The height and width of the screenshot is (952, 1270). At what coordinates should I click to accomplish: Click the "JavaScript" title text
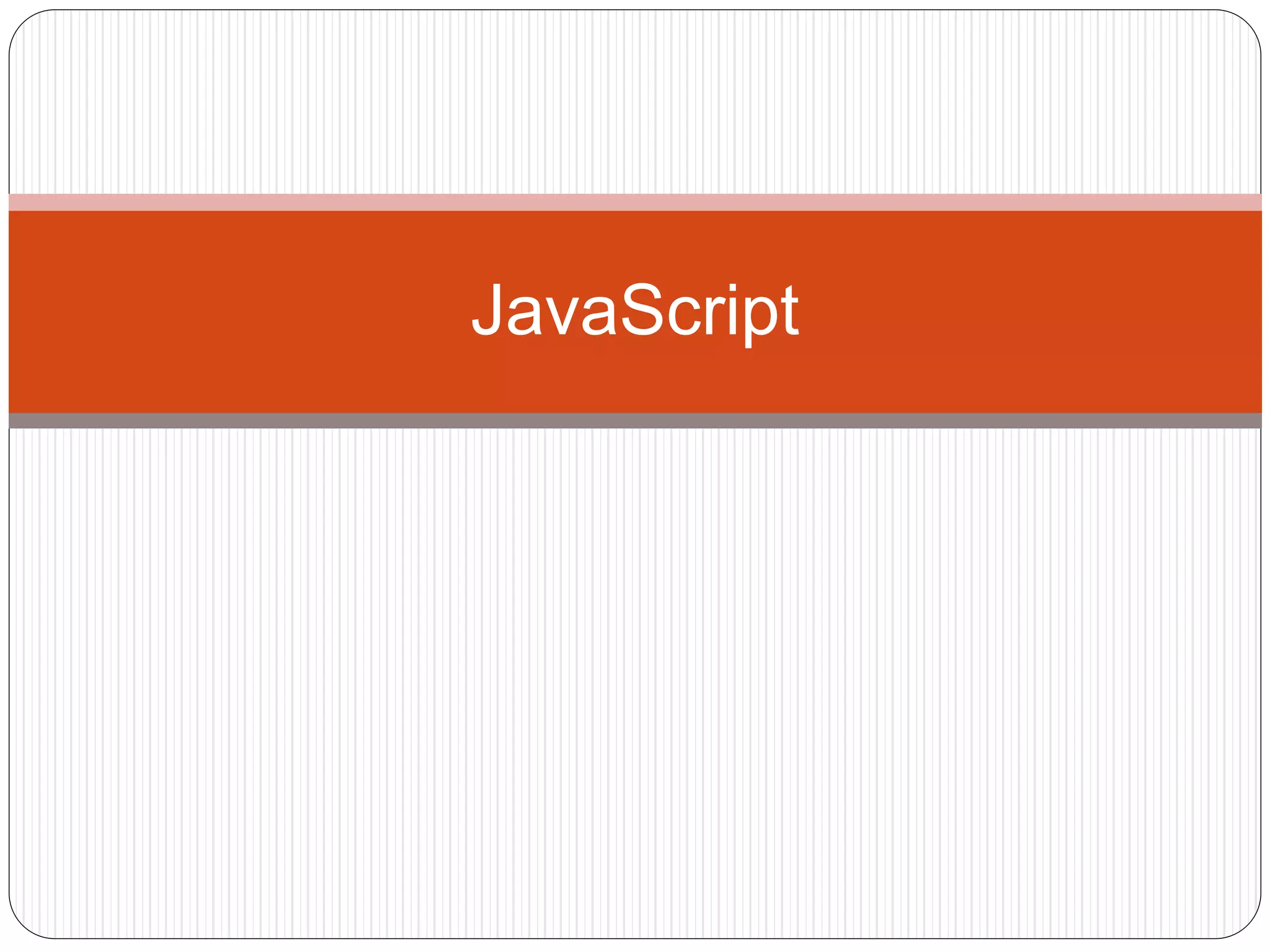pos(635,310)
